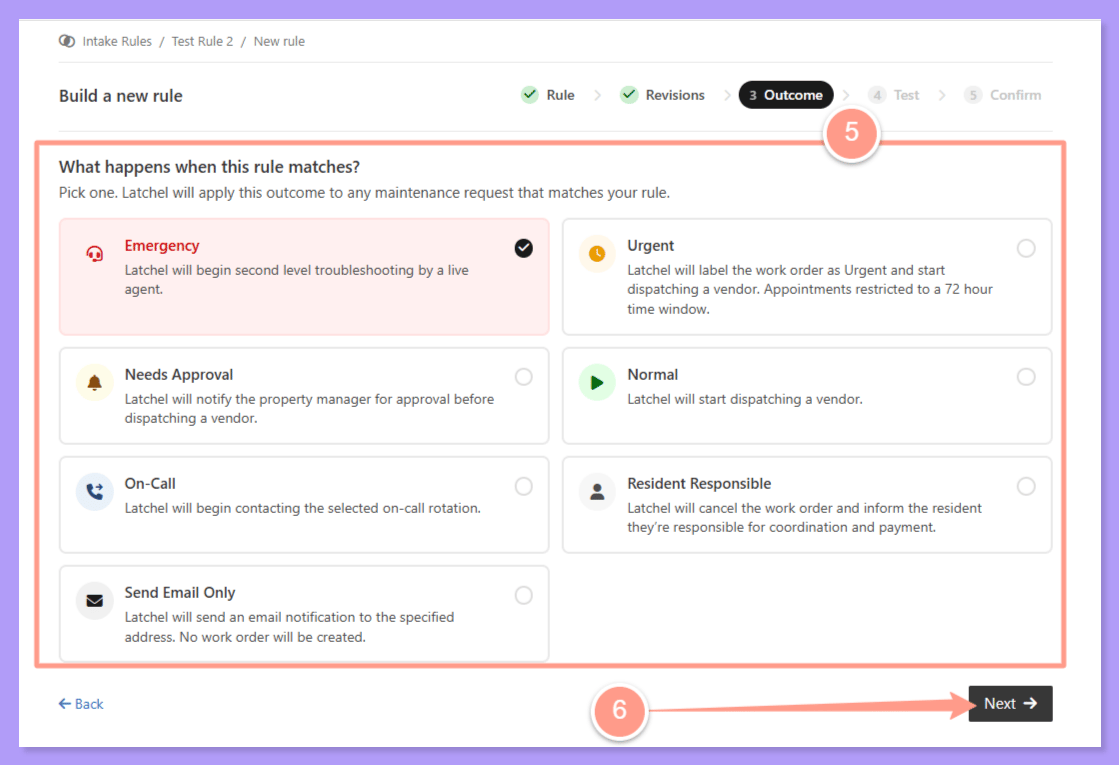
Task: Go to the Rule step
Action: coord(548,95)
